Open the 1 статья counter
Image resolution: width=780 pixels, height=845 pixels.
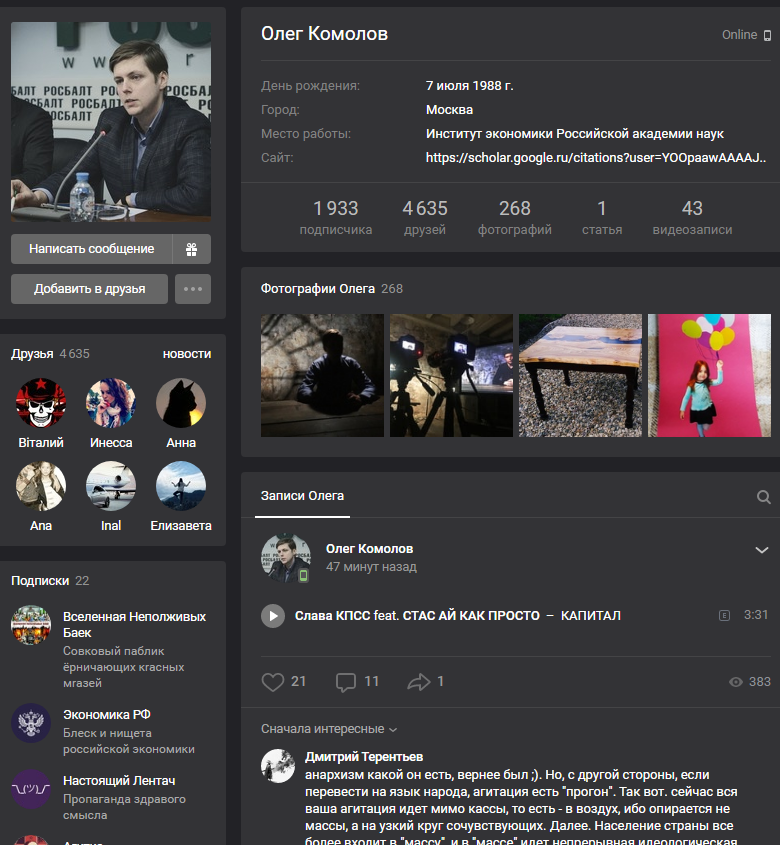602,217
